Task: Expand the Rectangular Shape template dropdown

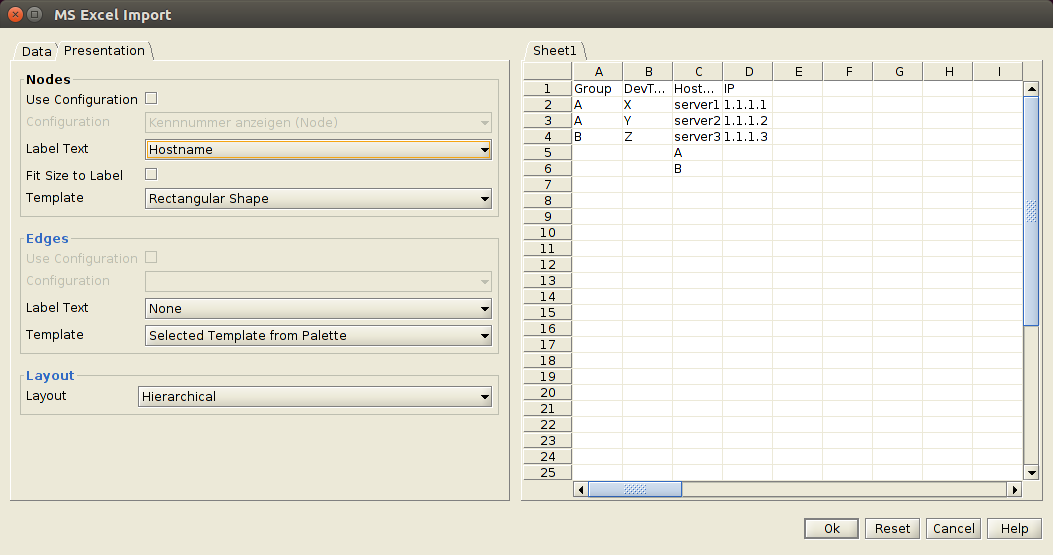Action: (x=318, y=199)
